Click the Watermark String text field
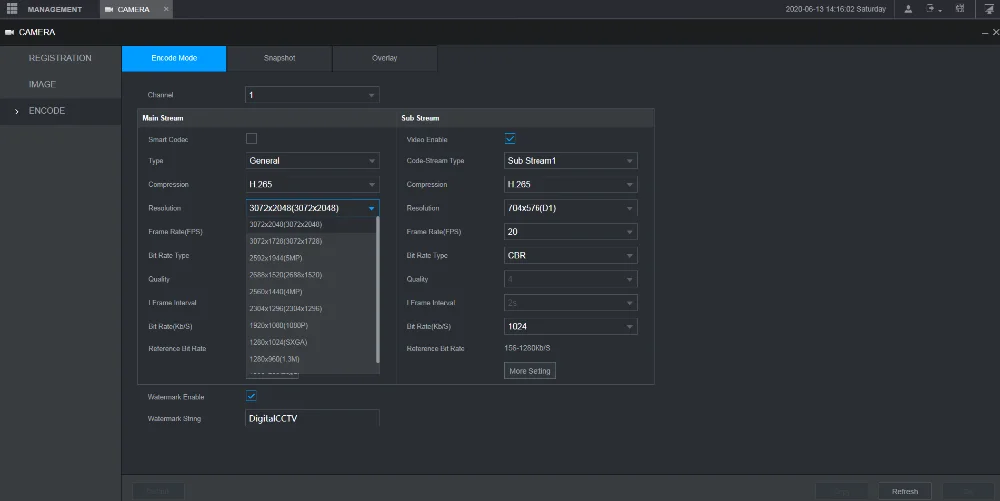Screen dimensions: 1000x501 (312, 418)
